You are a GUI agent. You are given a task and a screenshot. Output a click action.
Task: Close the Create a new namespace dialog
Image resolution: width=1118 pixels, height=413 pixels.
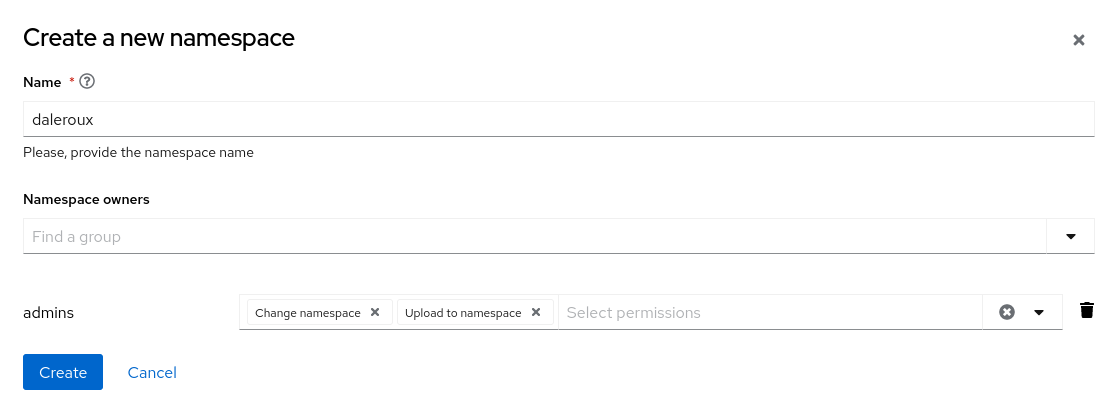pos(1078,40)
